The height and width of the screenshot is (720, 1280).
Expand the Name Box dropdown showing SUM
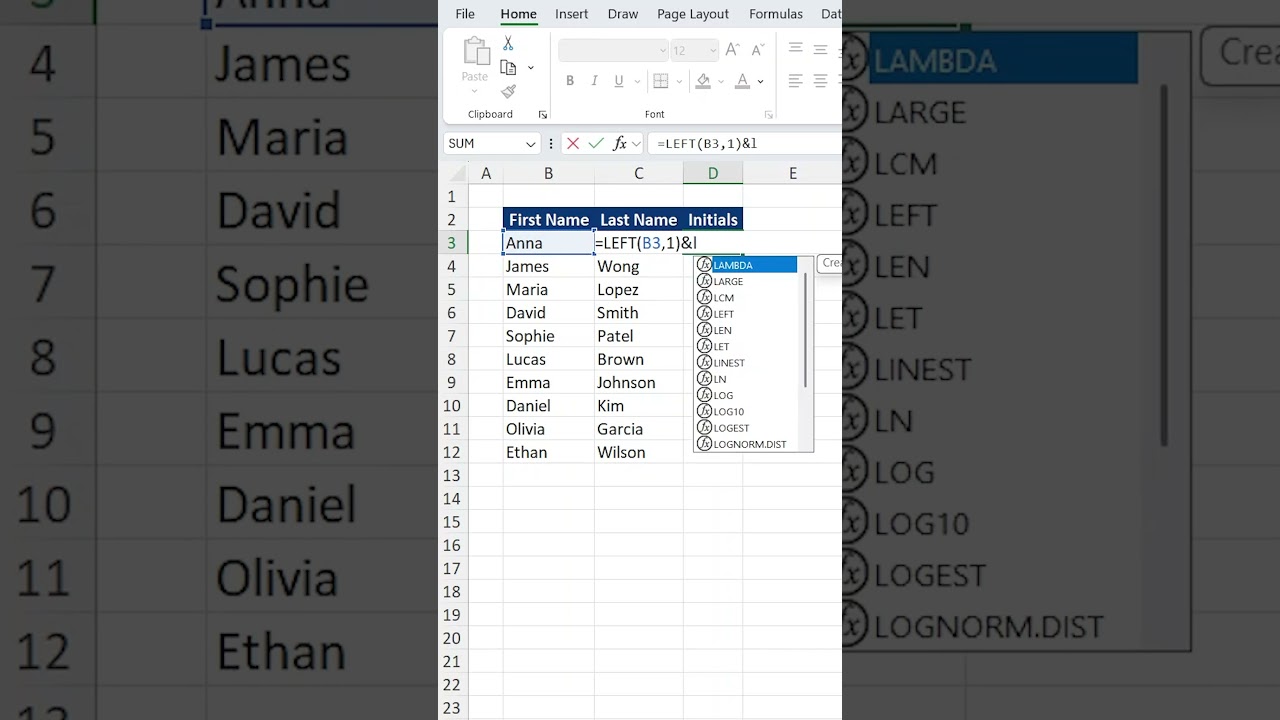tap(530, 144)
